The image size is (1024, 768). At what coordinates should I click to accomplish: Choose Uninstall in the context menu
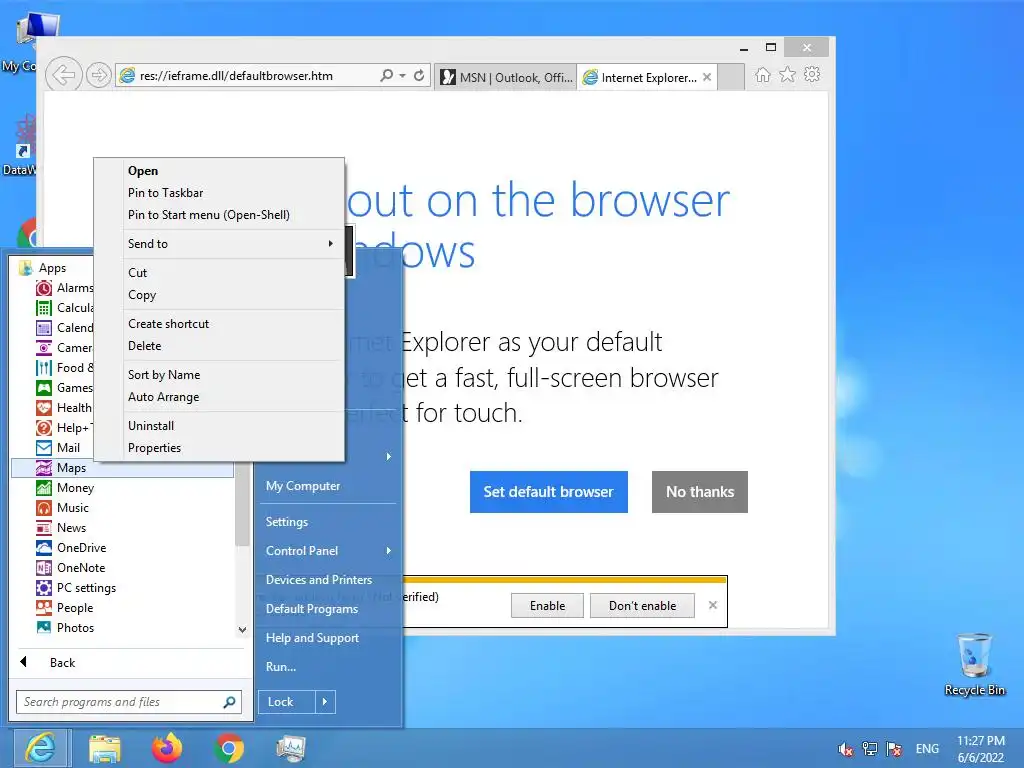coord(151,426)
